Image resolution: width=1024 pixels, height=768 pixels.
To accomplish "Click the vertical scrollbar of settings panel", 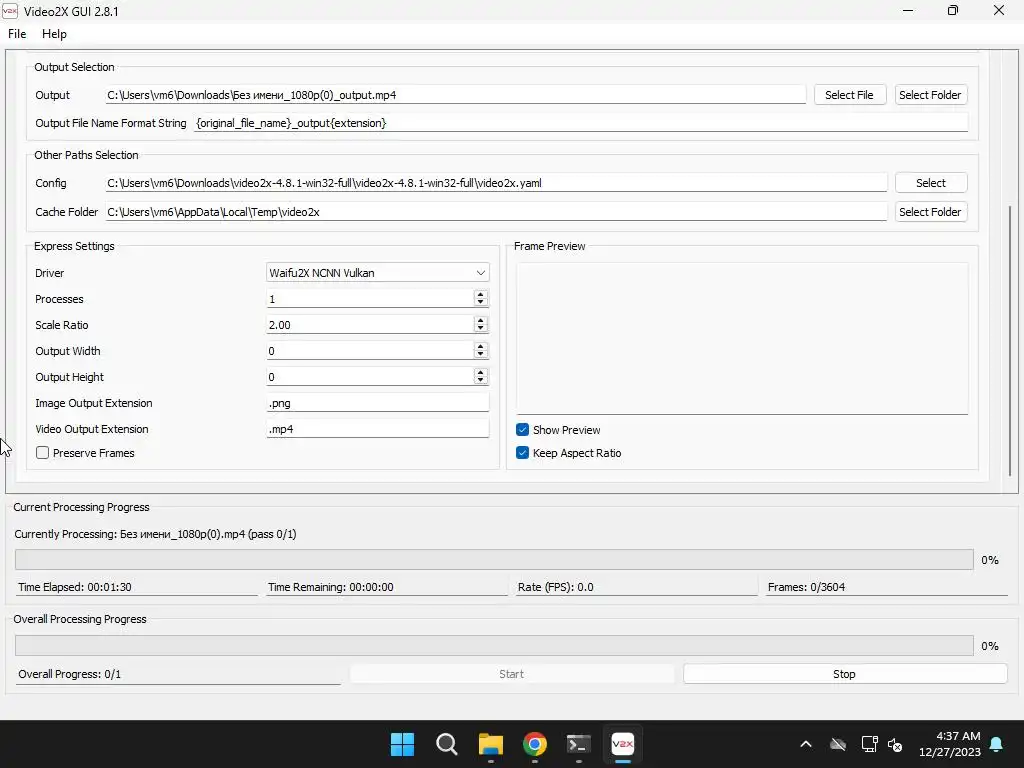I will (1010, 340).
